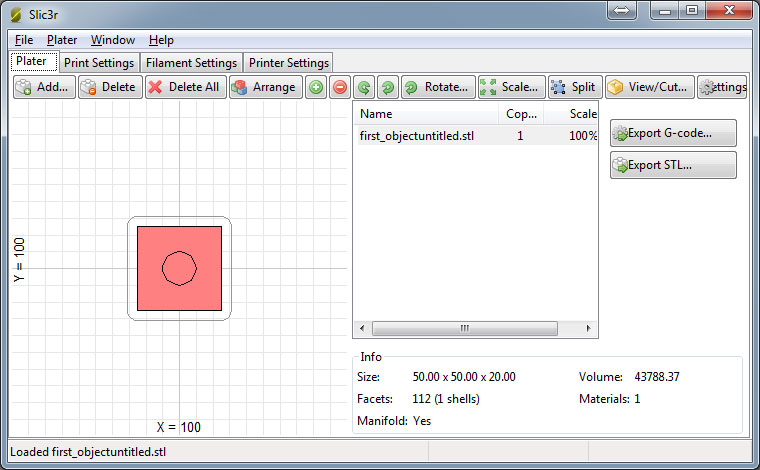This screenshot has width=760, height=470.
Task: Open object Settings toolbar button
Action: [722, 87]
